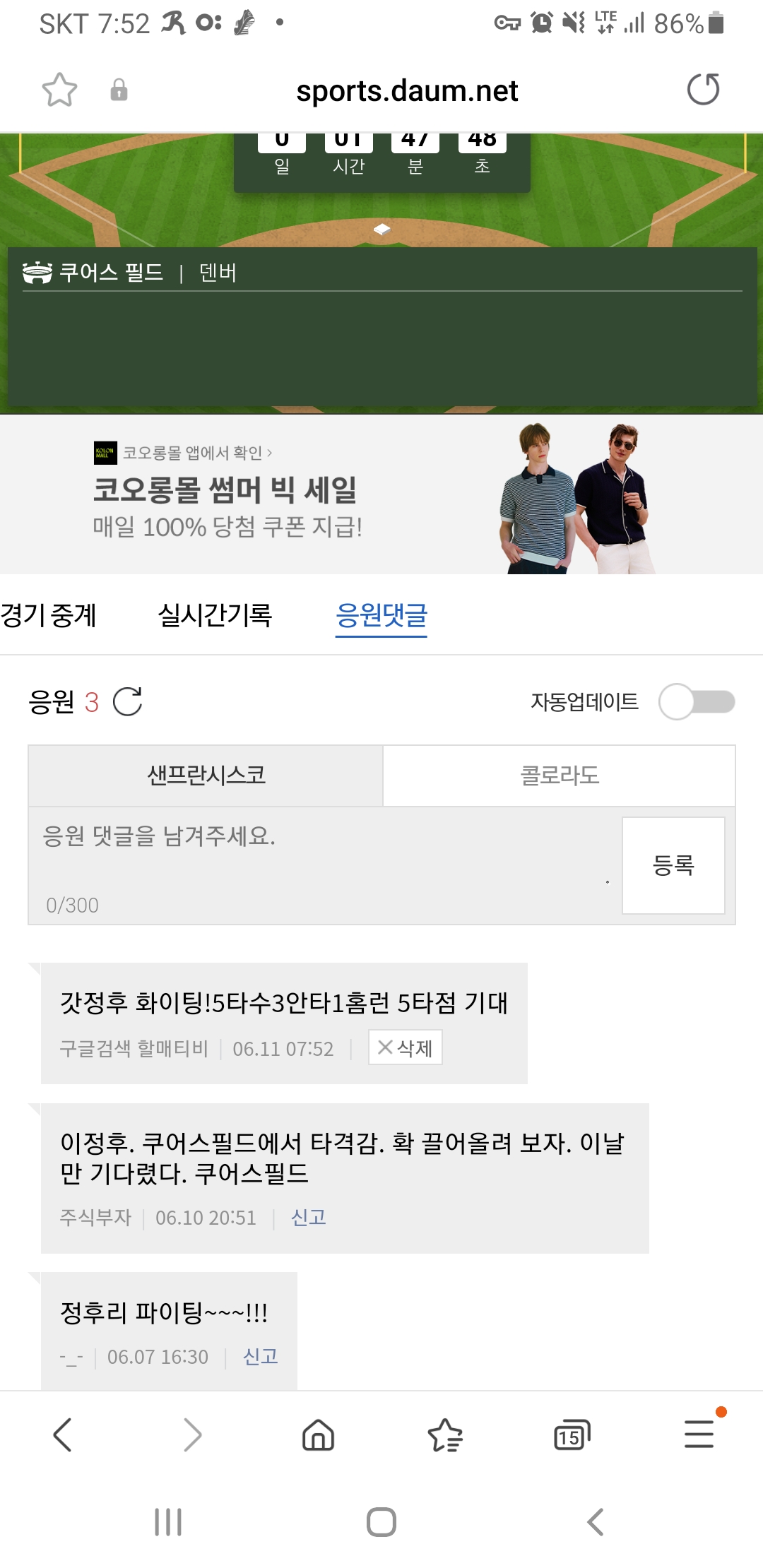The image size is (763, 1568).
Task: Delete my comment with 삭제 button
Action: 406,1047
